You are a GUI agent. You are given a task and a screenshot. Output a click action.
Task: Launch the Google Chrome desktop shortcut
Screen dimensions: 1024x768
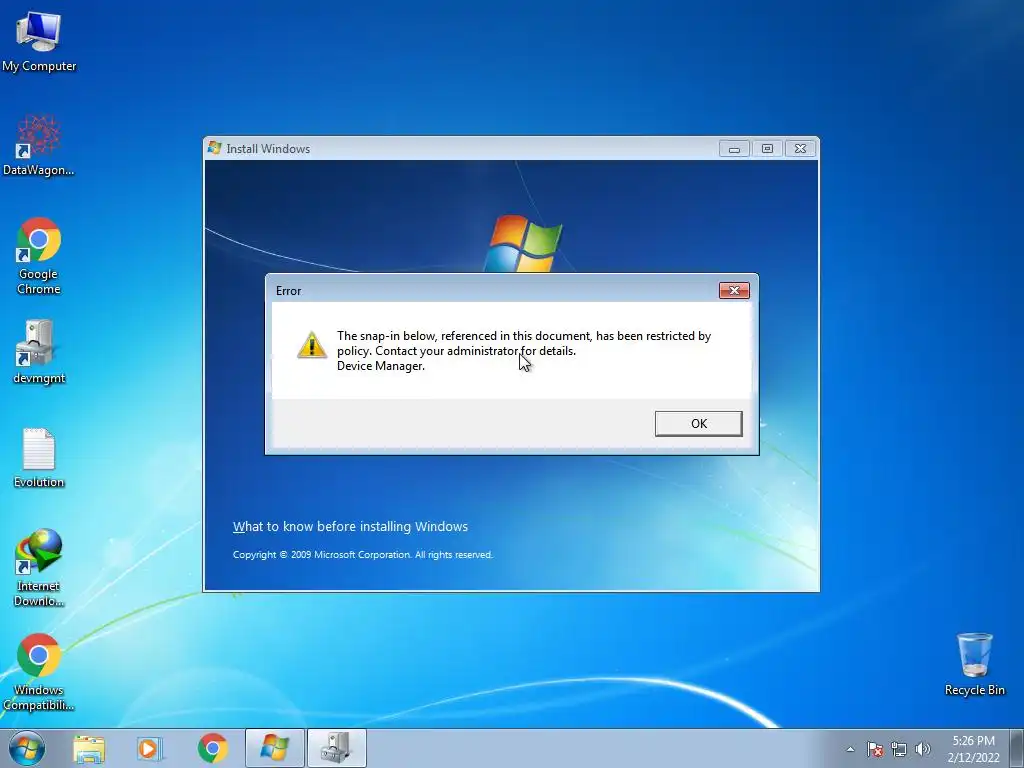point(39,255)
